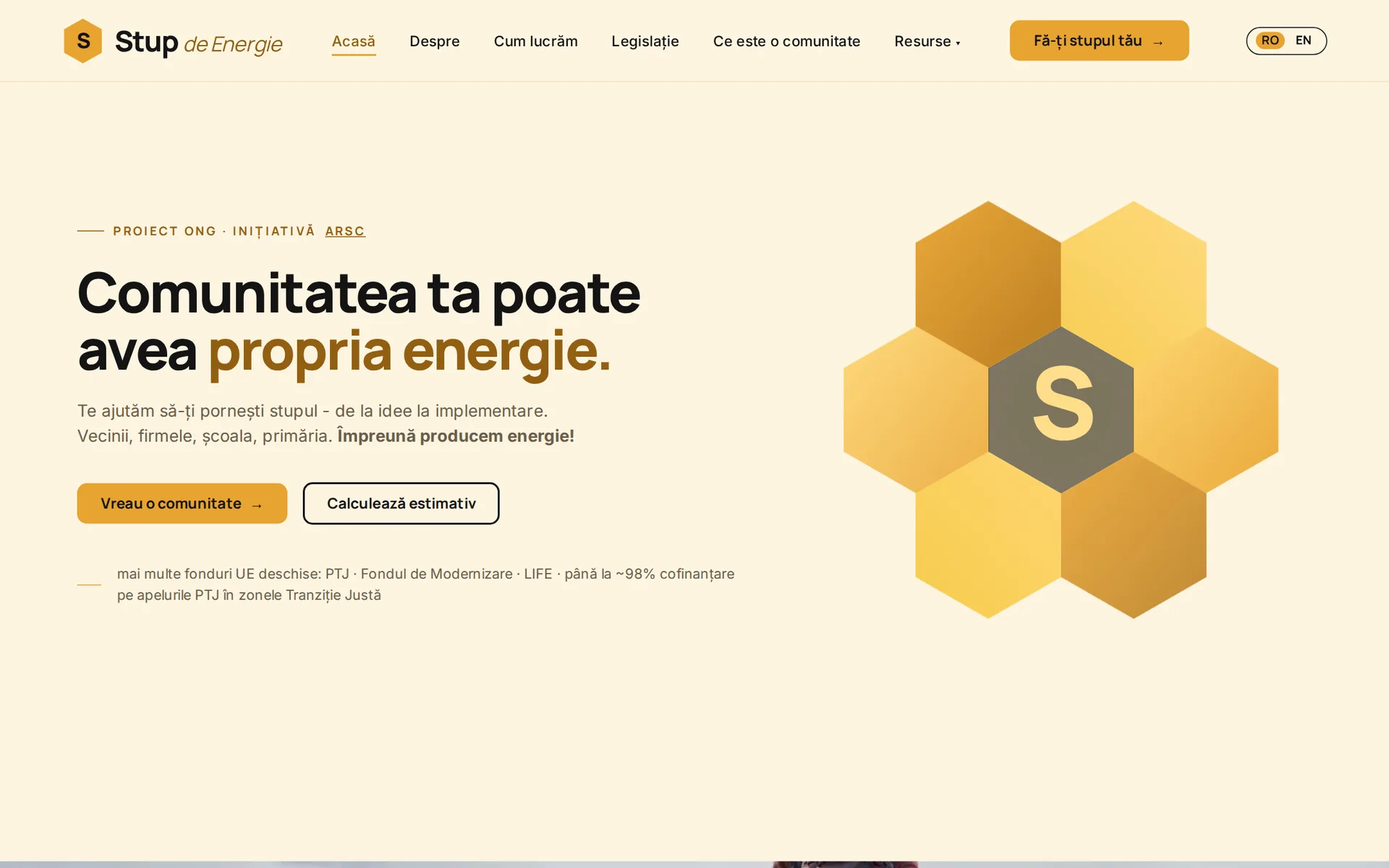Open the Despre page
Screen dimensions: 1389x868
pos(435,41)
